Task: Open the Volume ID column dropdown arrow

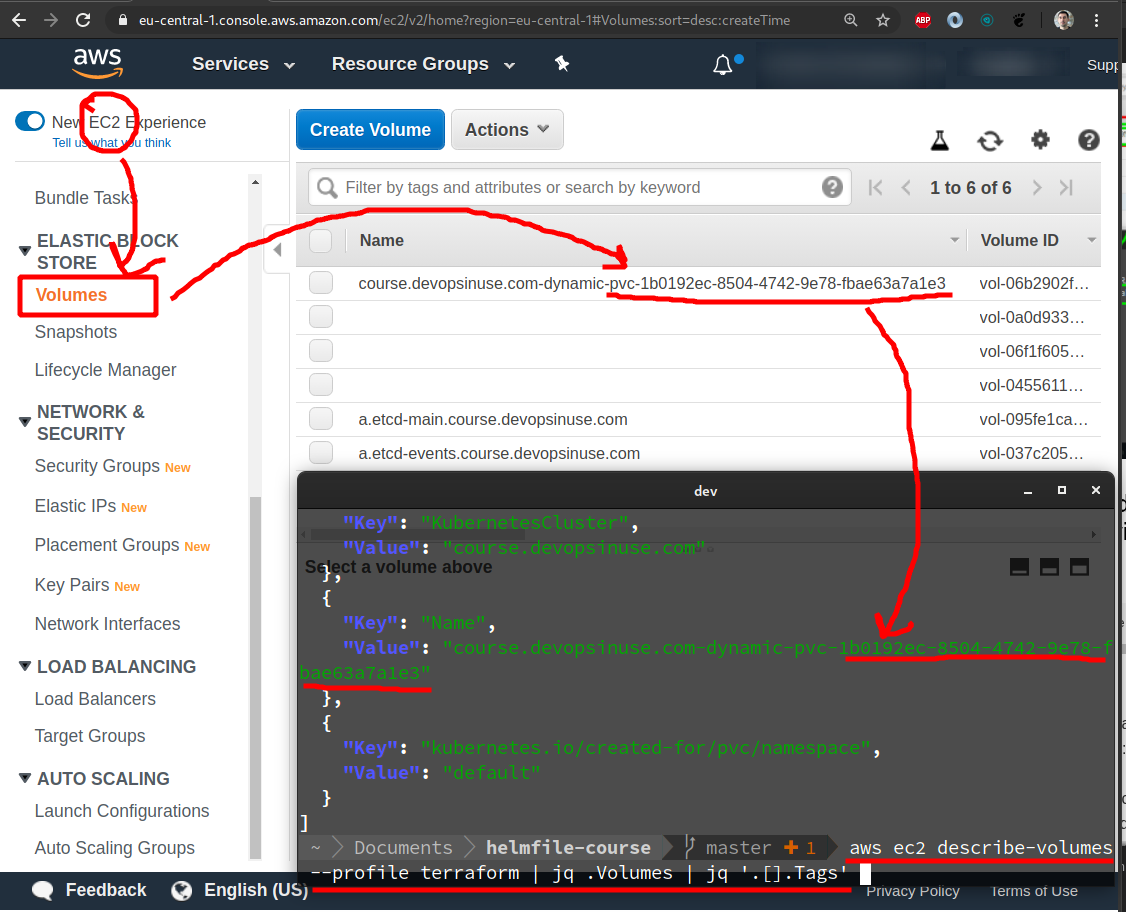Action: pos(1092,240)
